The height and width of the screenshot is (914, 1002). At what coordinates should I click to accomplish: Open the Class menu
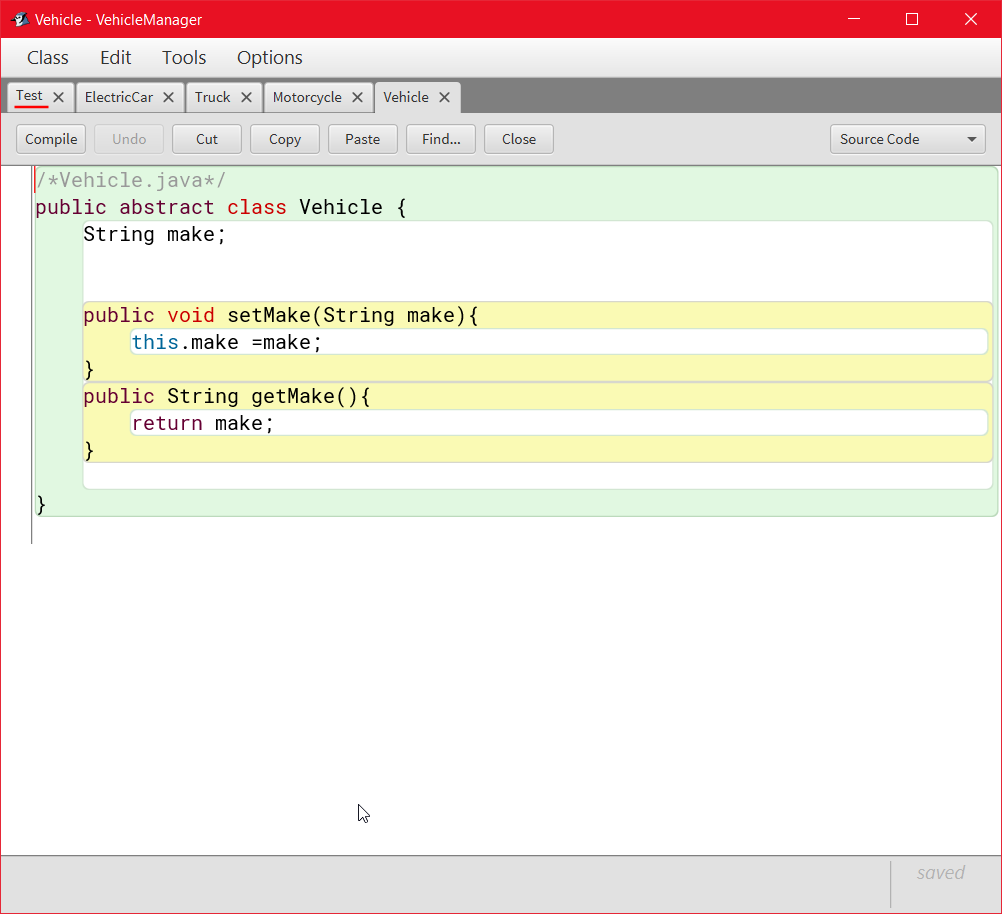tap(47, 57)
